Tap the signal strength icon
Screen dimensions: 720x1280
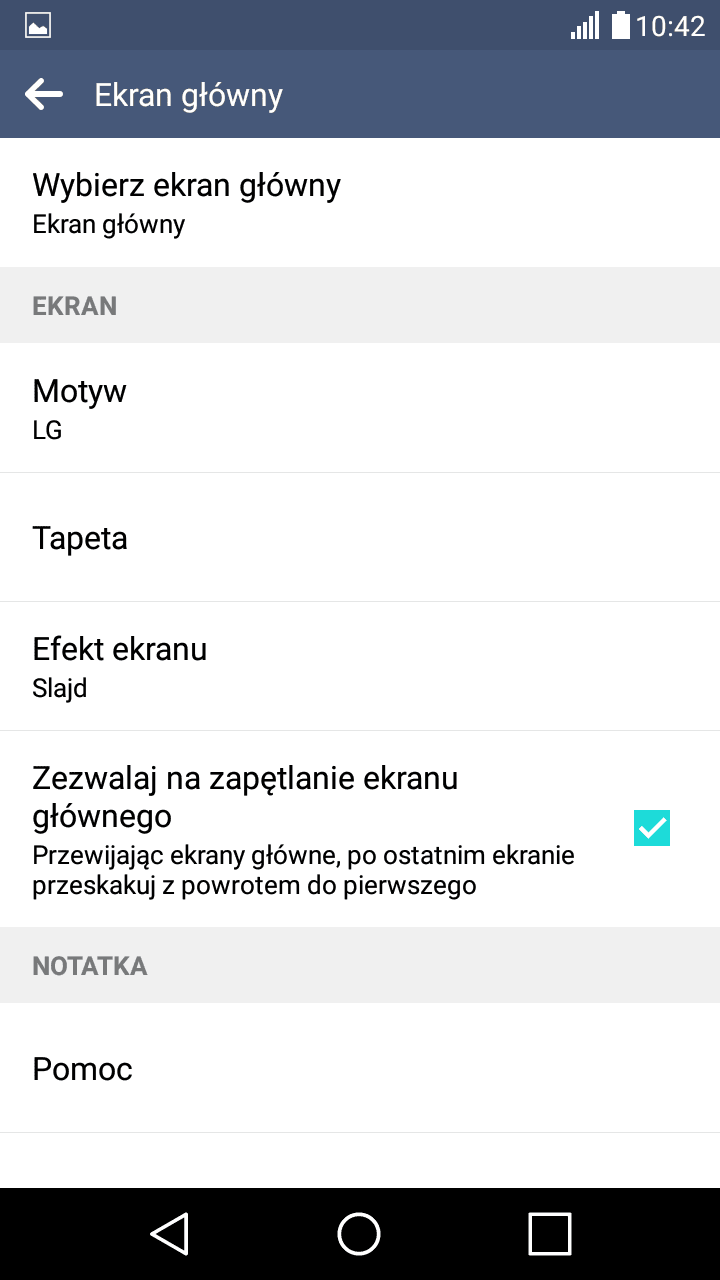(x=585, y=25)
